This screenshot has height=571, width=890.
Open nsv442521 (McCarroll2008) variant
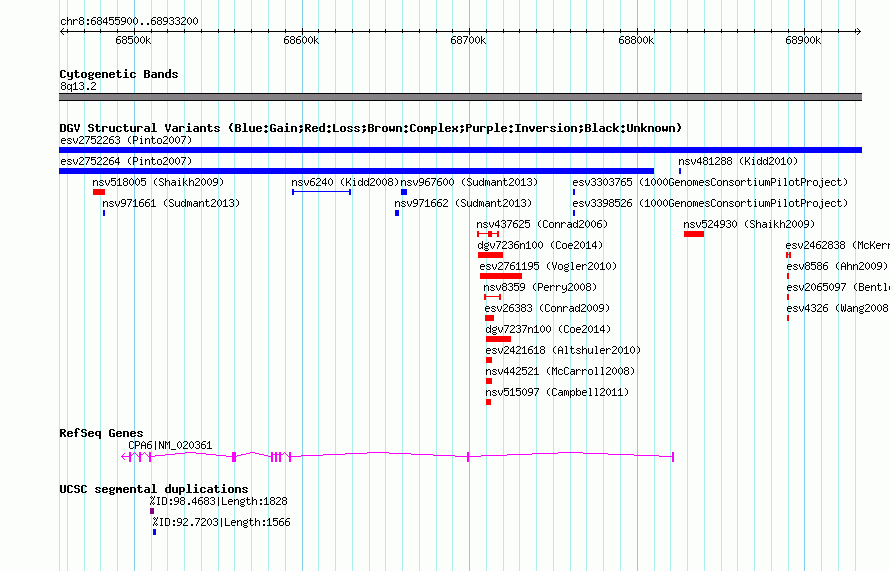[560, 371]
